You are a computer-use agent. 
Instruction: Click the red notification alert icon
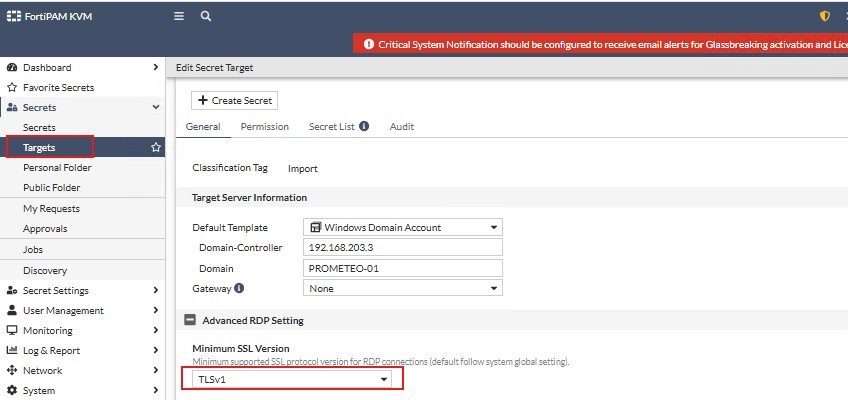coord(369,44)
